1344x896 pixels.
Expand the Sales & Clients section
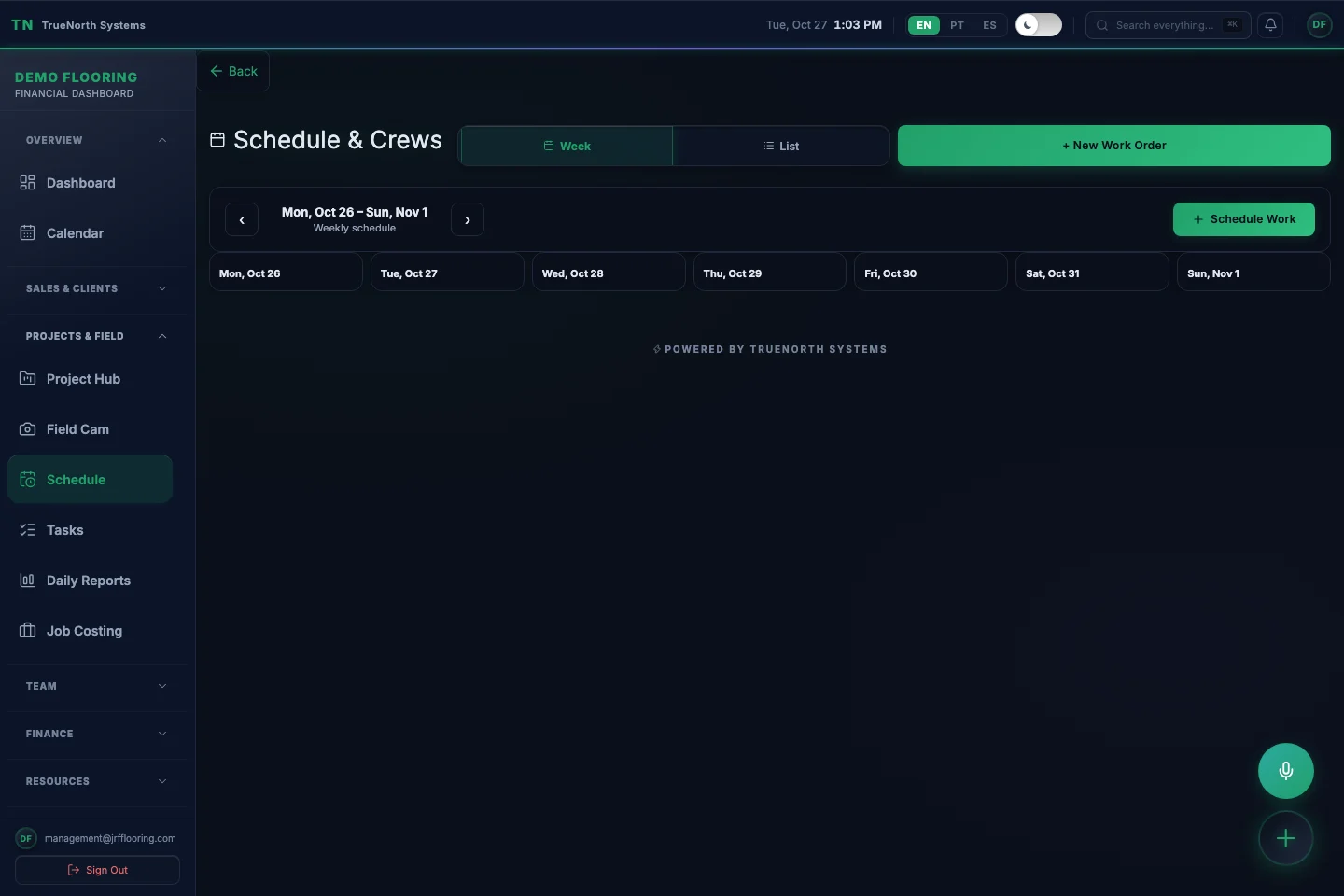click(97, 288)
